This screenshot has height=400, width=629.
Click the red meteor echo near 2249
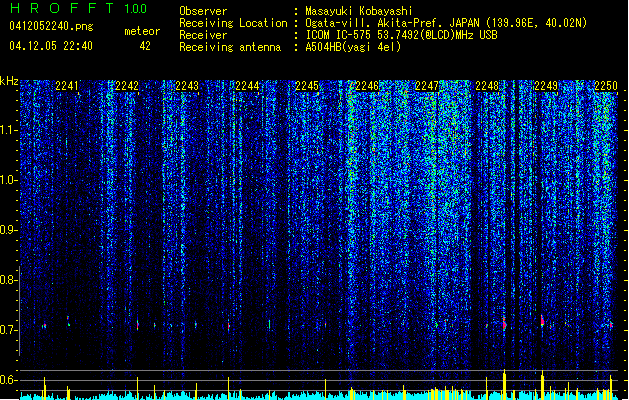point(542,320)
